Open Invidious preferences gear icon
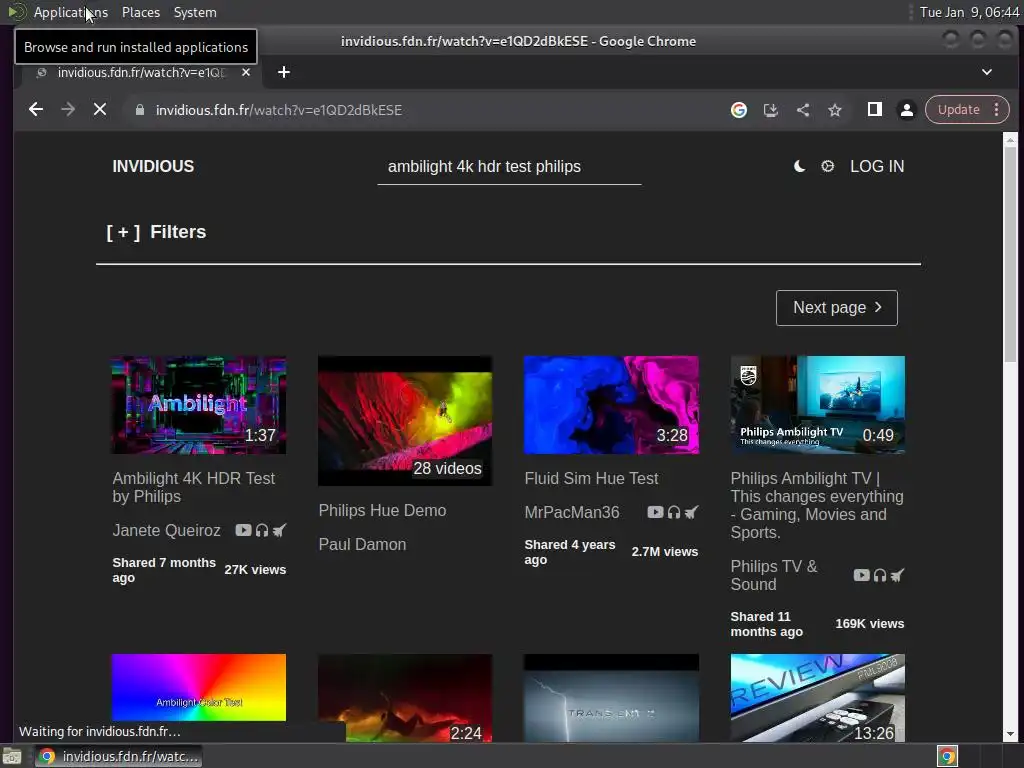The width and height of the screenshot is (1024, 768). point(827,167)
